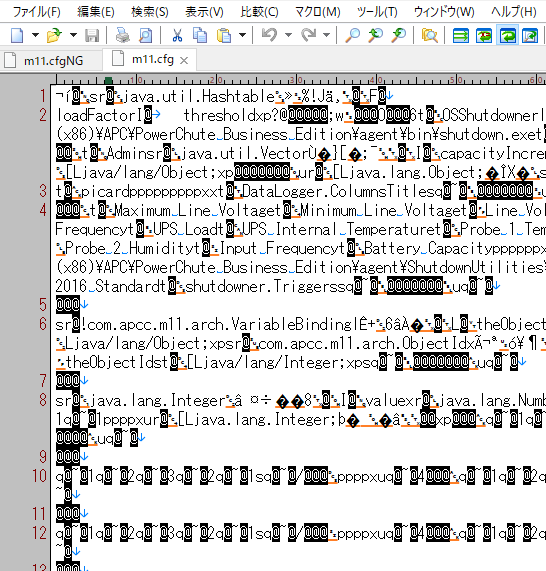This screenshot has width=546, height=571.
Task: Redo action with Redo arrow
Action: click(x=308, y=35)
